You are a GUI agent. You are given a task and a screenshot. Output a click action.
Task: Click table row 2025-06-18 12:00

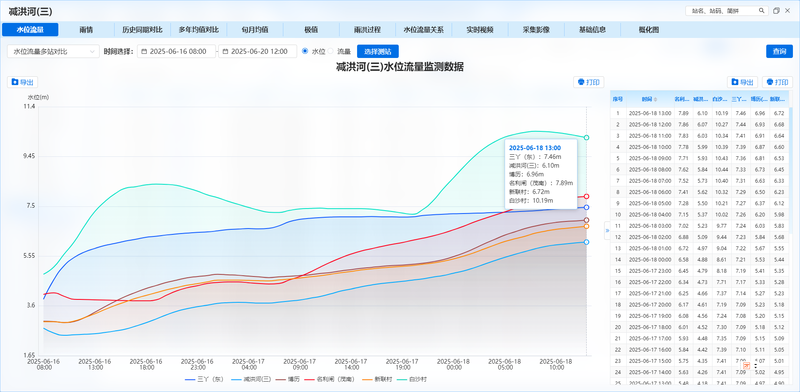pos(700,125)
